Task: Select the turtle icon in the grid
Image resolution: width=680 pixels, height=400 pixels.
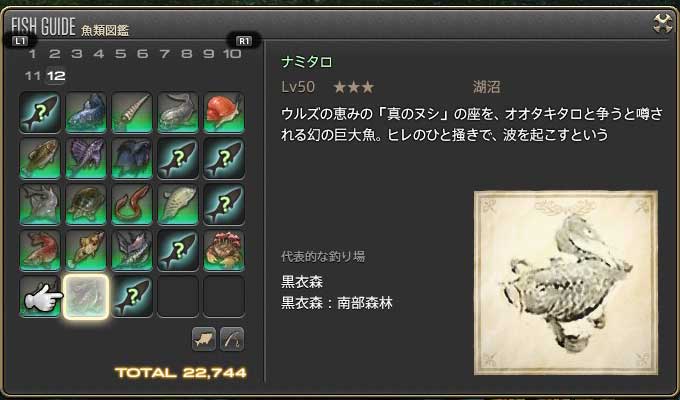Action: point(86,204)
